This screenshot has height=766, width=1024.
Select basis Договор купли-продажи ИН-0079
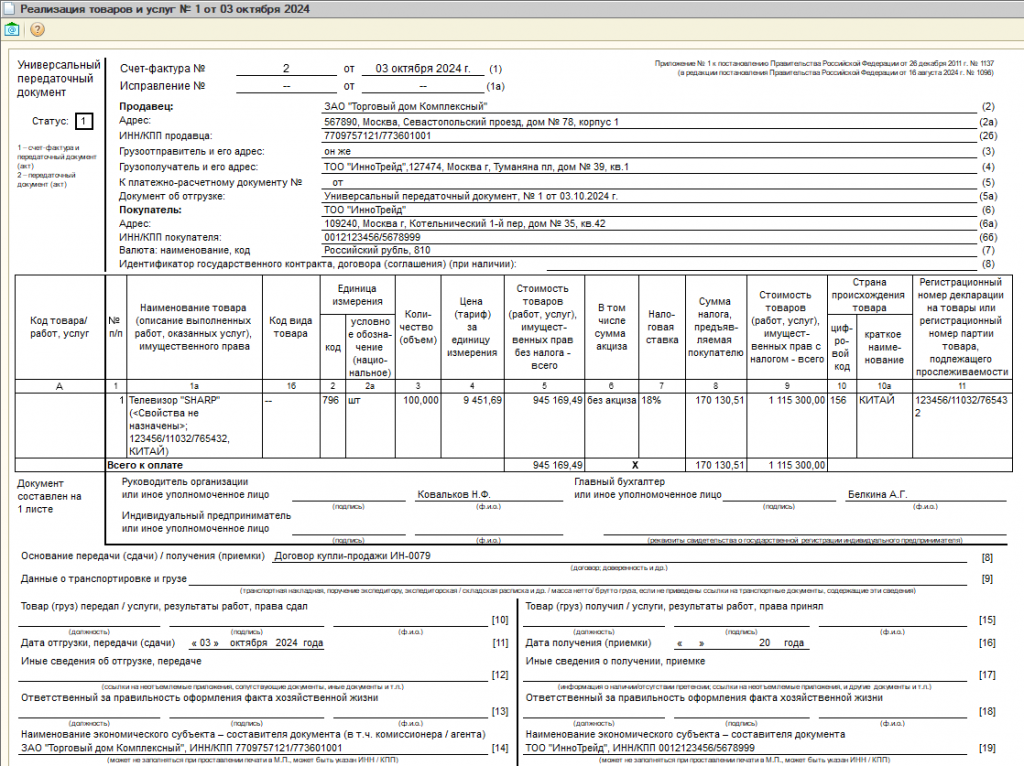pos(352,556)
